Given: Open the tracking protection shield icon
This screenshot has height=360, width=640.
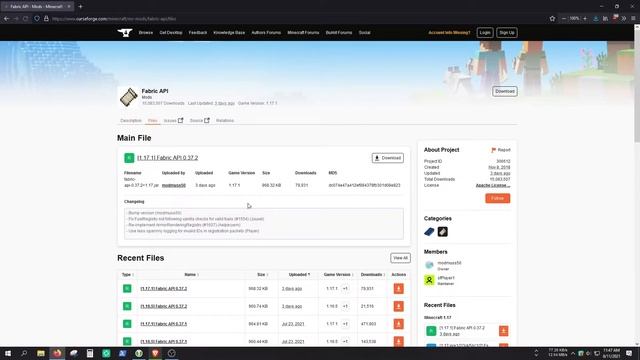Looking at the screenshot, I should (x=37, y=19).
